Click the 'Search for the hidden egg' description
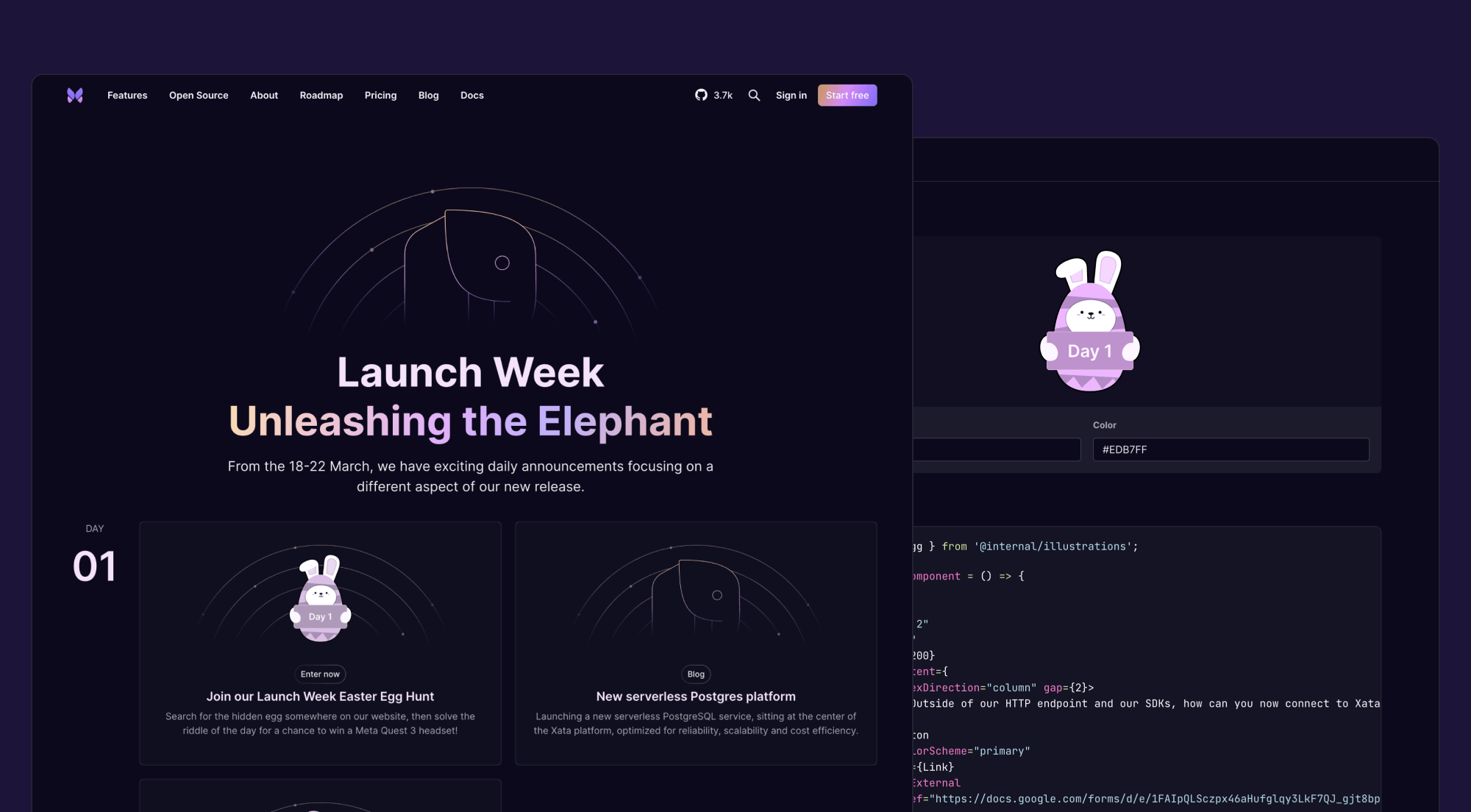The width and height of the screenshot is (1471, 812). (320, 724)
